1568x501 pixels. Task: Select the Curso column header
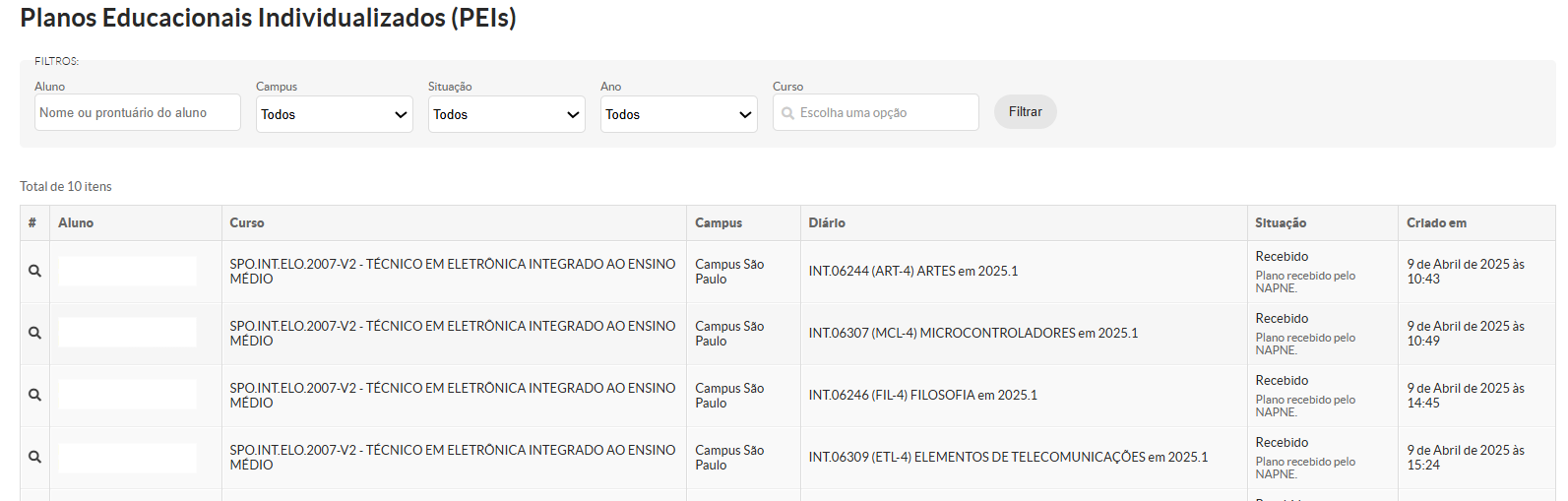pyautogui.click(x=247, y=223)
